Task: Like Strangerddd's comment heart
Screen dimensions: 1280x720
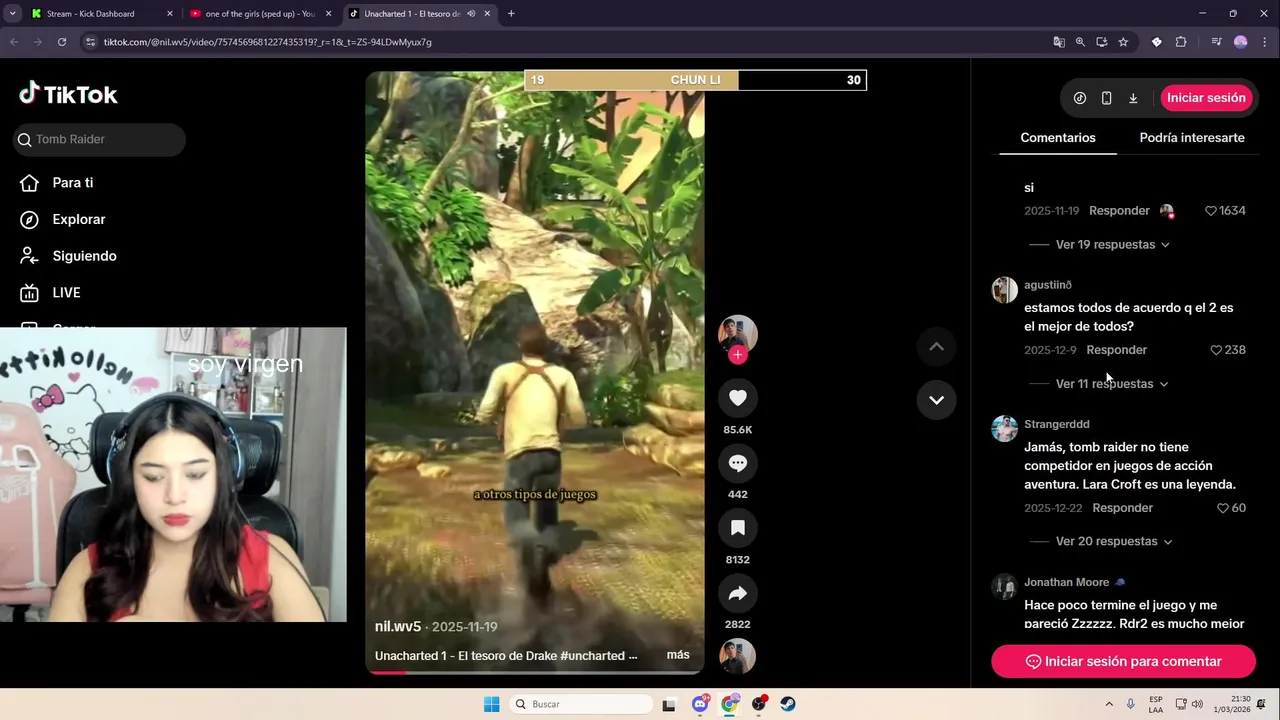Action: point(1222,508)
